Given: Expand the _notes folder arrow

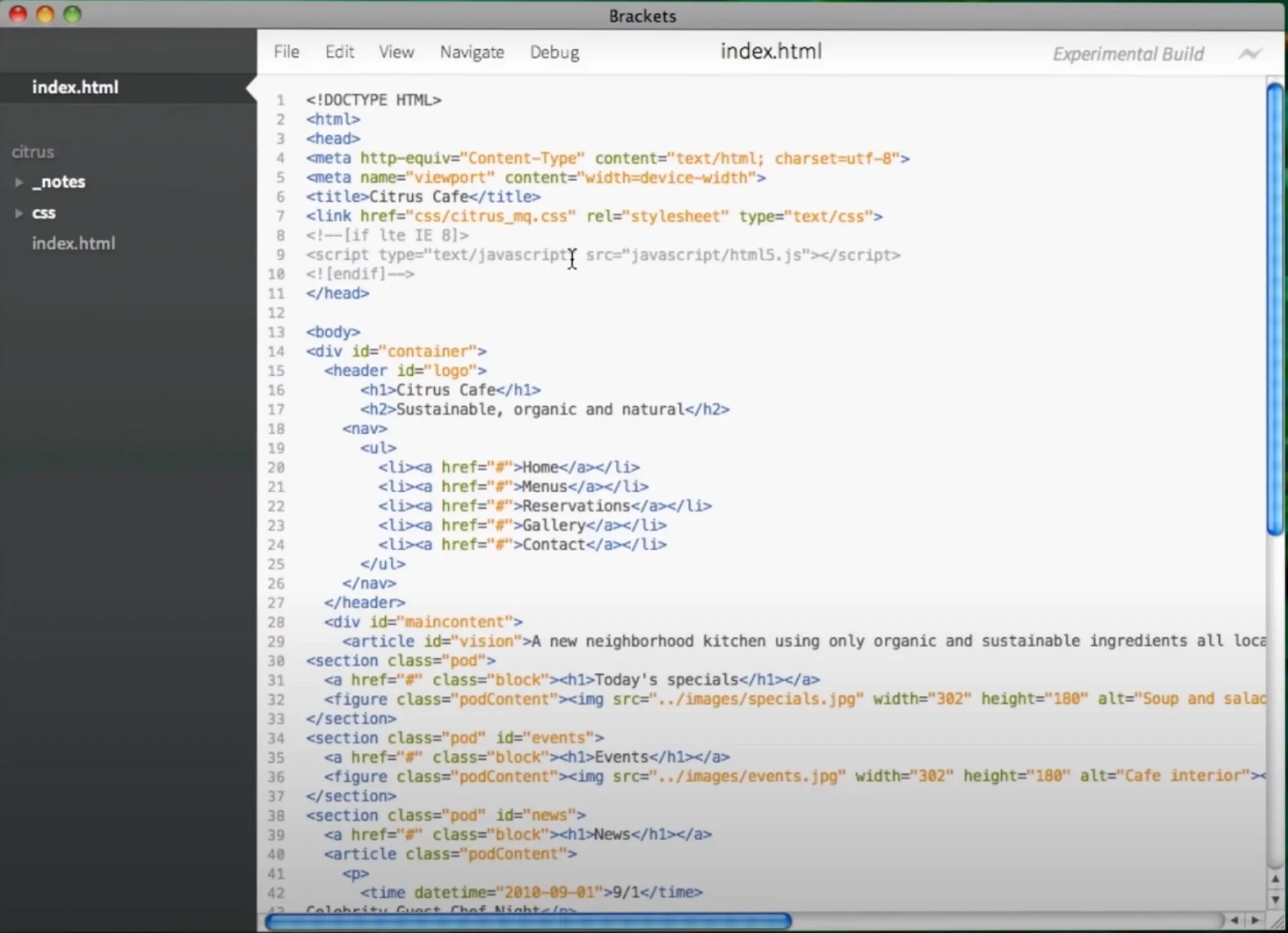Looking at the screenshot, I should coord(19,182).
